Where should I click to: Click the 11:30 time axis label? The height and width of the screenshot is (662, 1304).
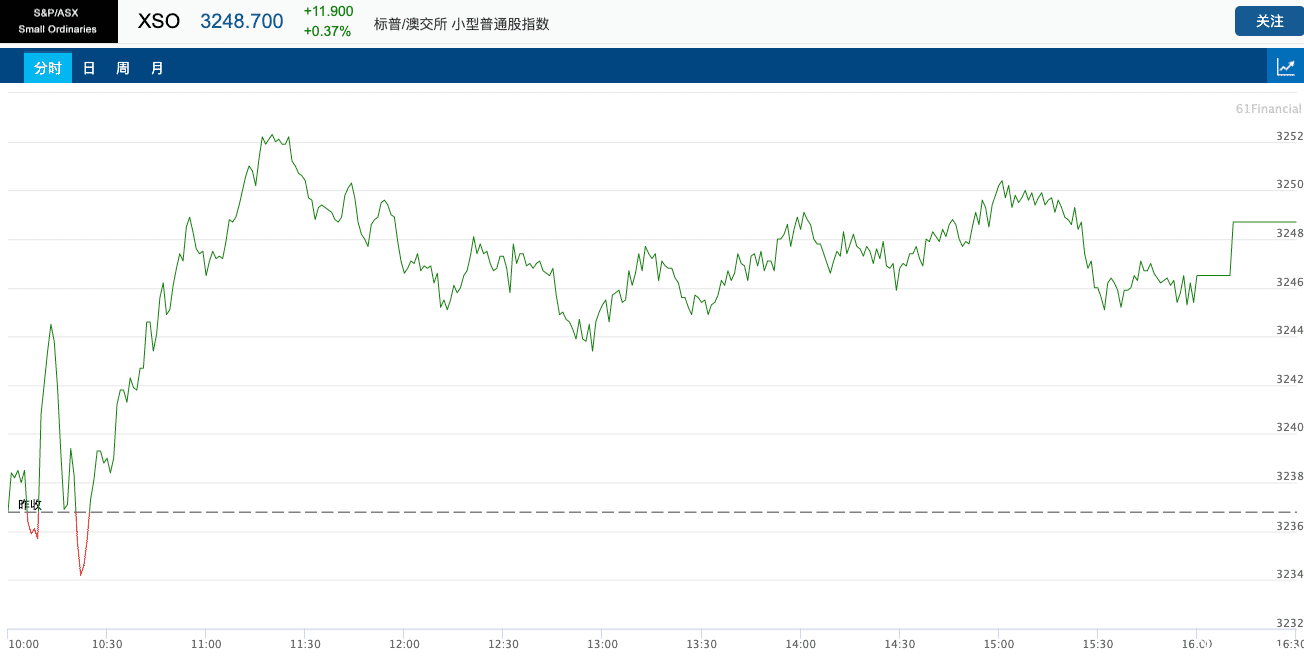point(305,644)
